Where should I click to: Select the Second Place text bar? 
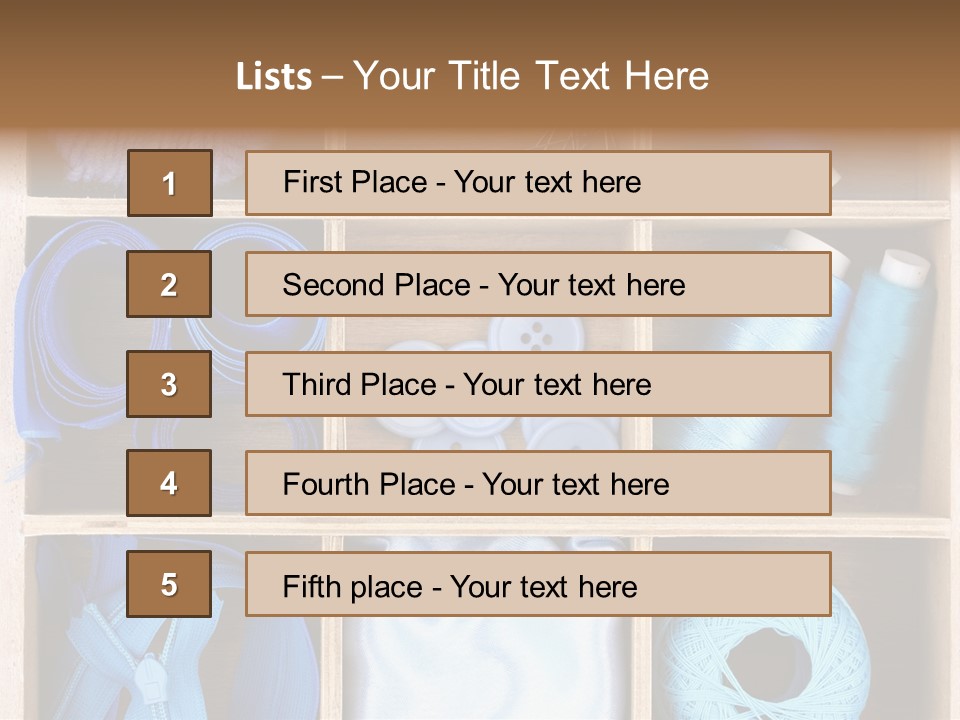click(538, 285)
